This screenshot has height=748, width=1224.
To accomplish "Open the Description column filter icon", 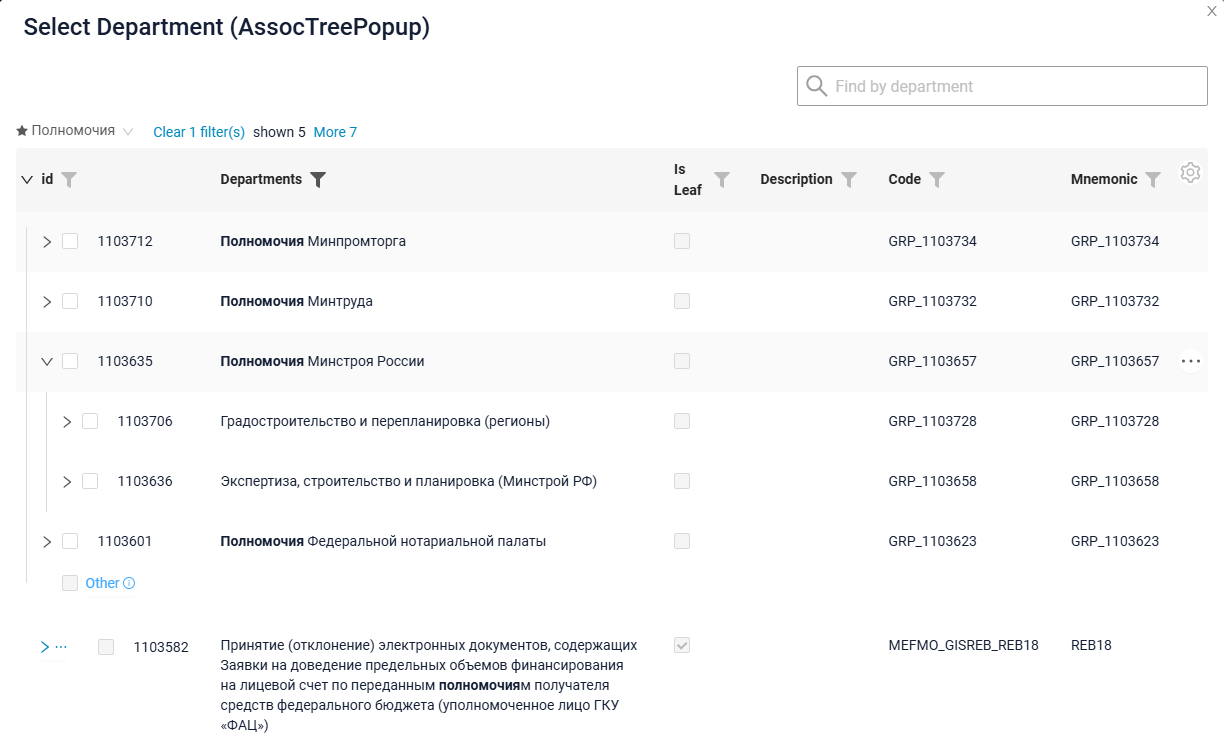I will point(849,180).
